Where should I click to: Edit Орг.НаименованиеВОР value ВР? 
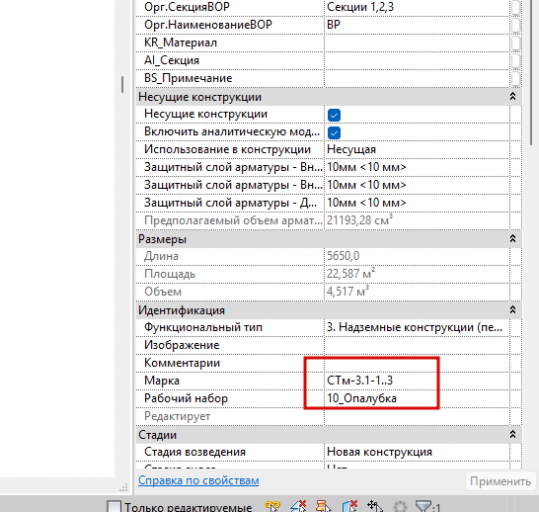click(x=417, y=25)
